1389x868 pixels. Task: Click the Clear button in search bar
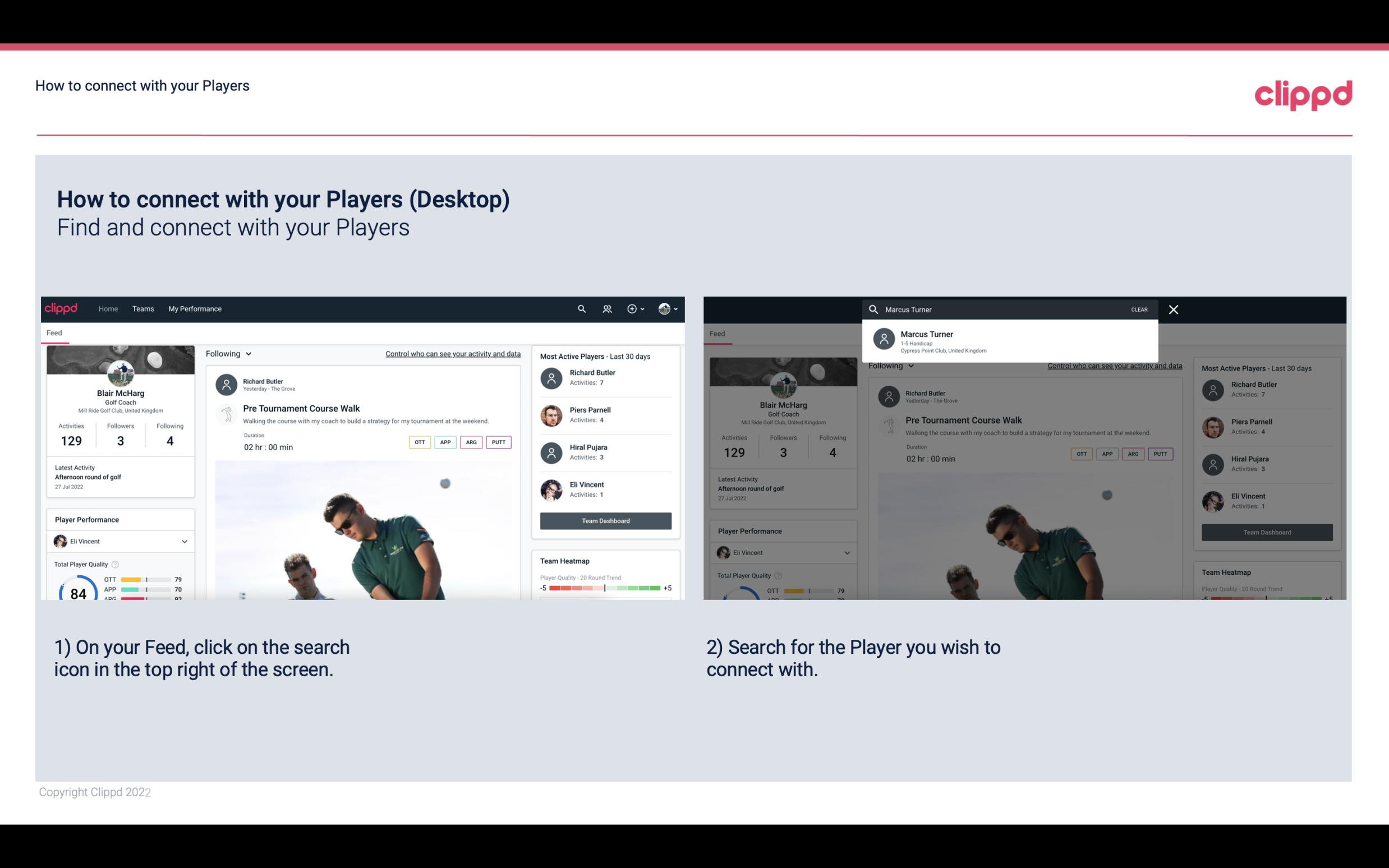pos(1139,309)
